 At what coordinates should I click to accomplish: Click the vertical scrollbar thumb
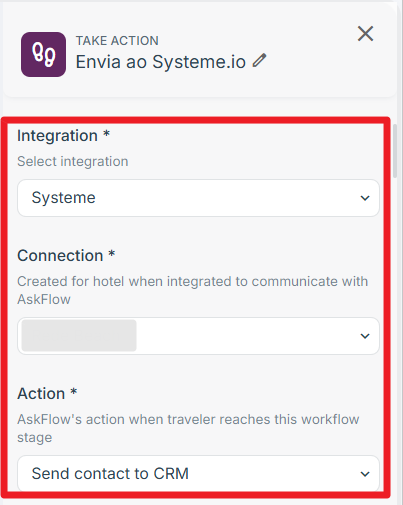click(395, 151)
